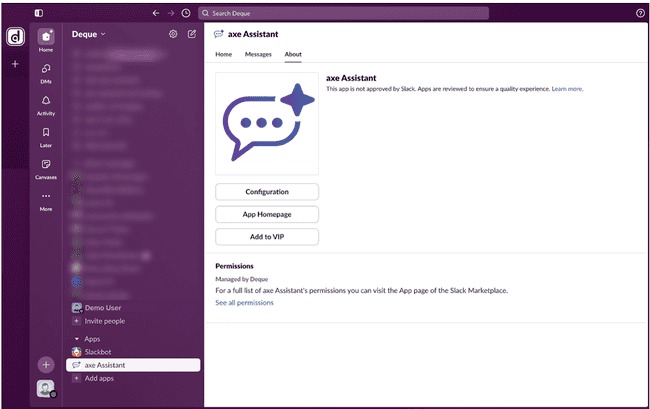Open the Activity bell icon

pos(46,101)
